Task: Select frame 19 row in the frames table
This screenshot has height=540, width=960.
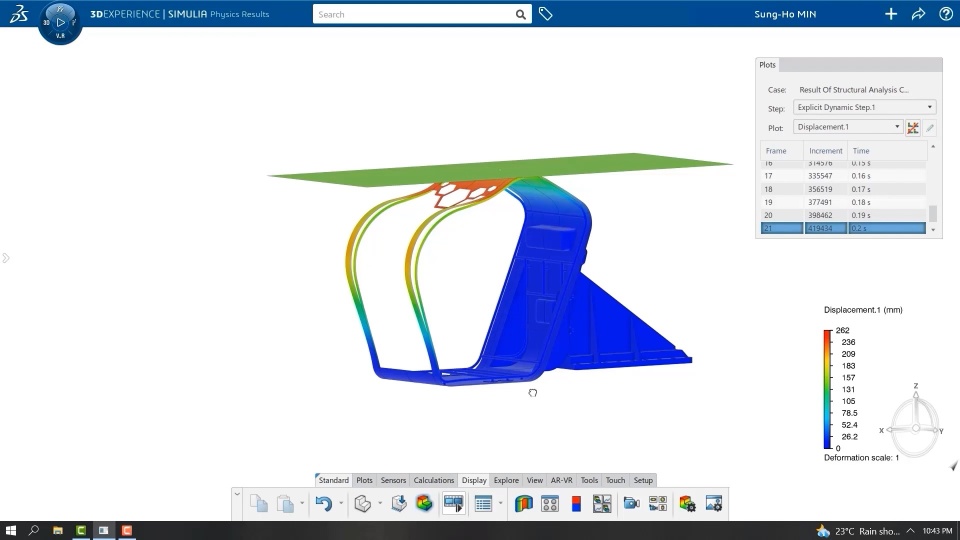Action: point(843,202)
